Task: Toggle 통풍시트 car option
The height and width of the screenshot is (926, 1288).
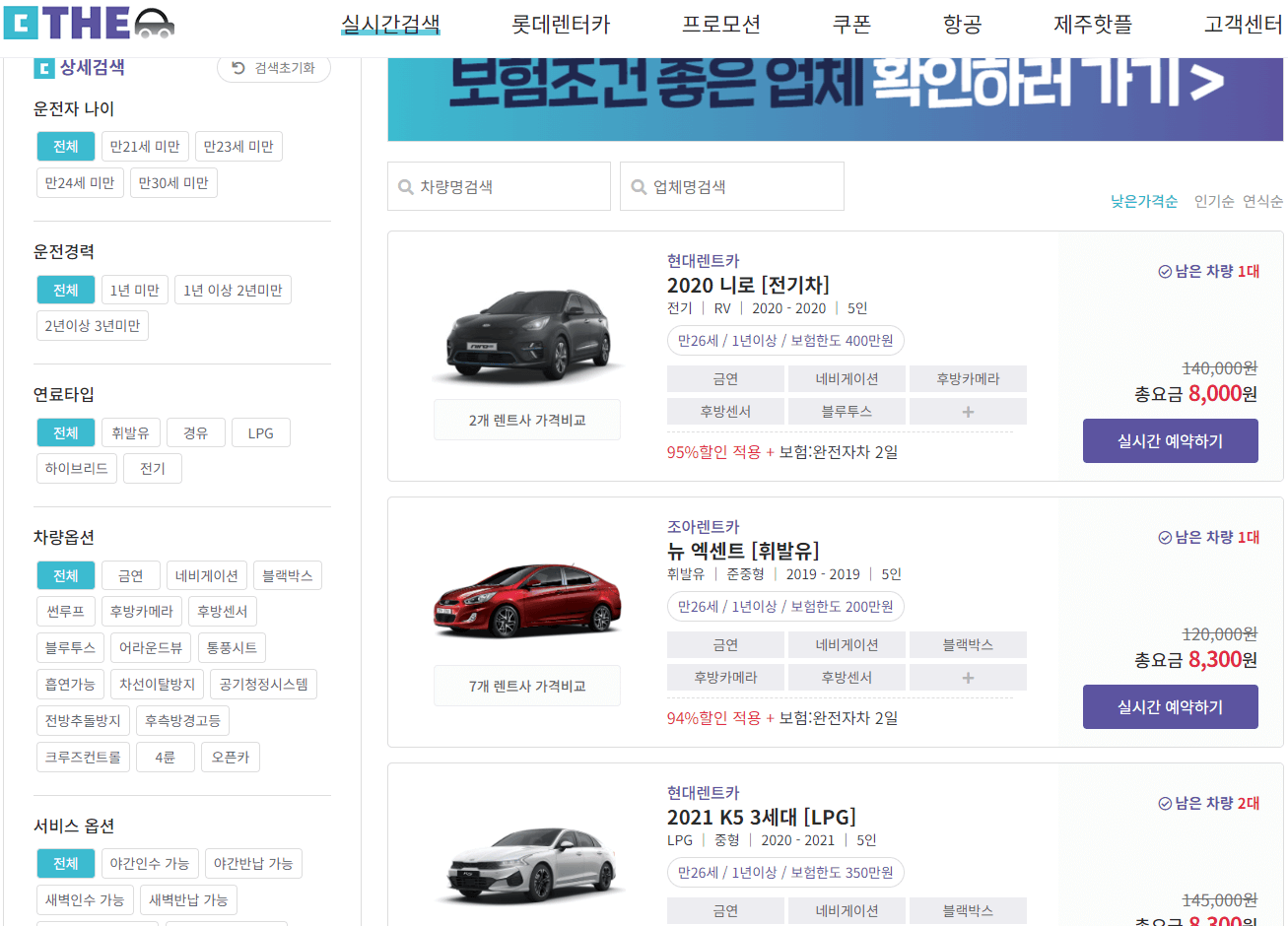Action: pos(233,648)
